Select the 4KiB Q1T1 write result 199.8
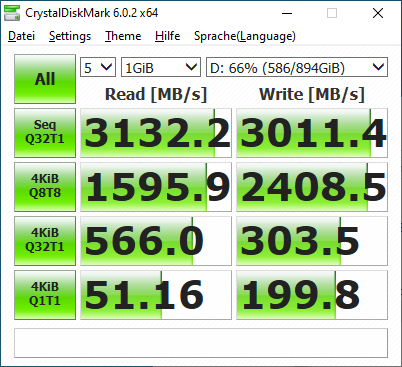This screenshot has height=367, width=402. tap(312, 295)
